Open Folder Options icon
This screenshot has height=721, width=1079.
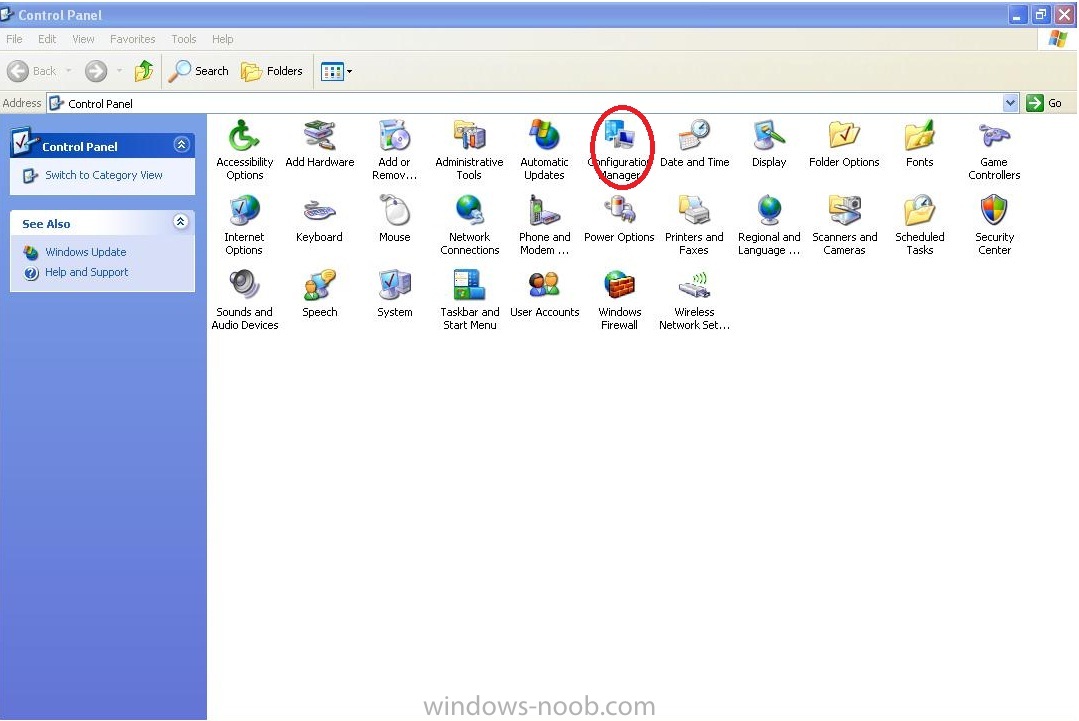click(844, 143)
